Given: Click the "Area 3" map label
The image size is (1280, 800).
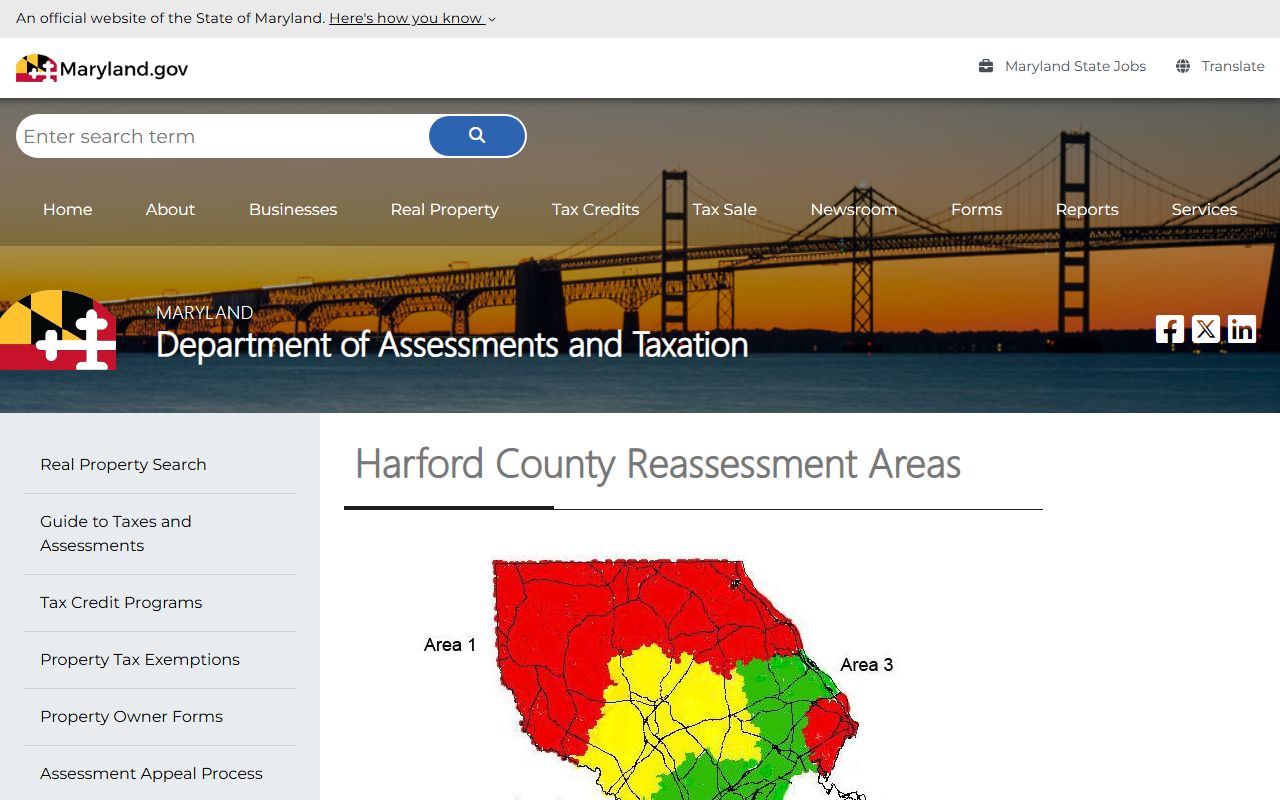Looking at the screenshot, I should (x=867, y=665).
